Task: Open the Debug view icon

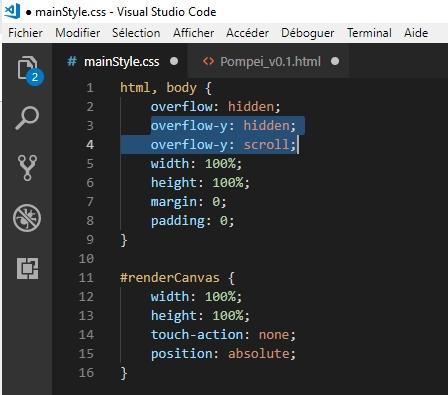Action: pos(27,218)
